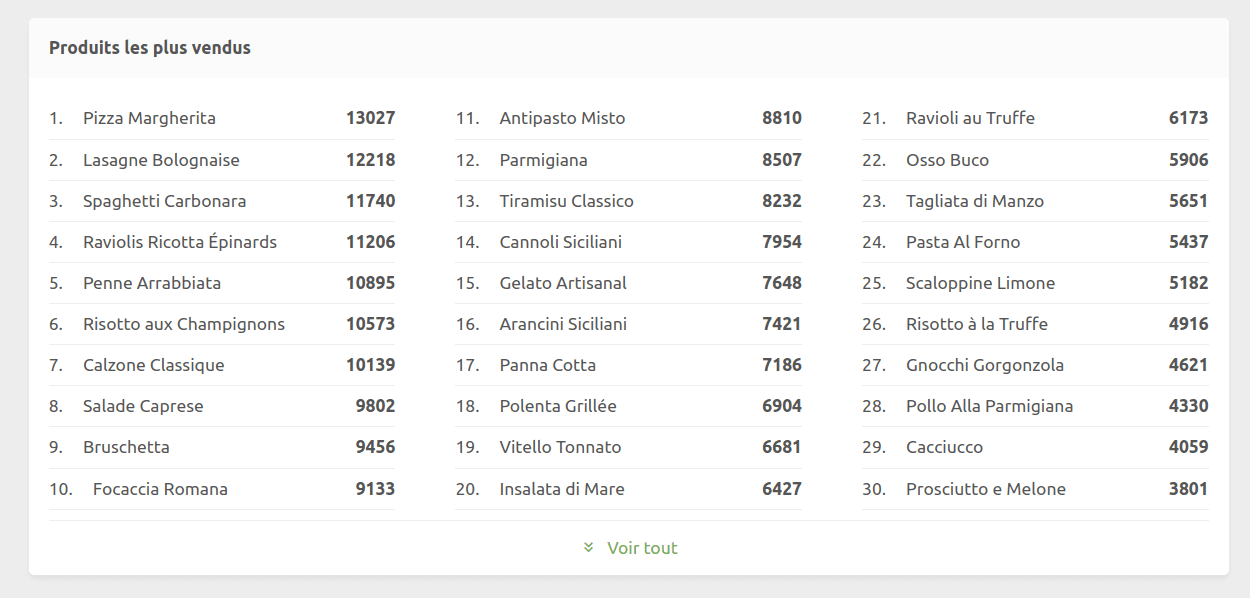This screenshot has width=1250, height=598.
Task: Click Spaghetti Carbonara in the first column
Action: point(165,201)
